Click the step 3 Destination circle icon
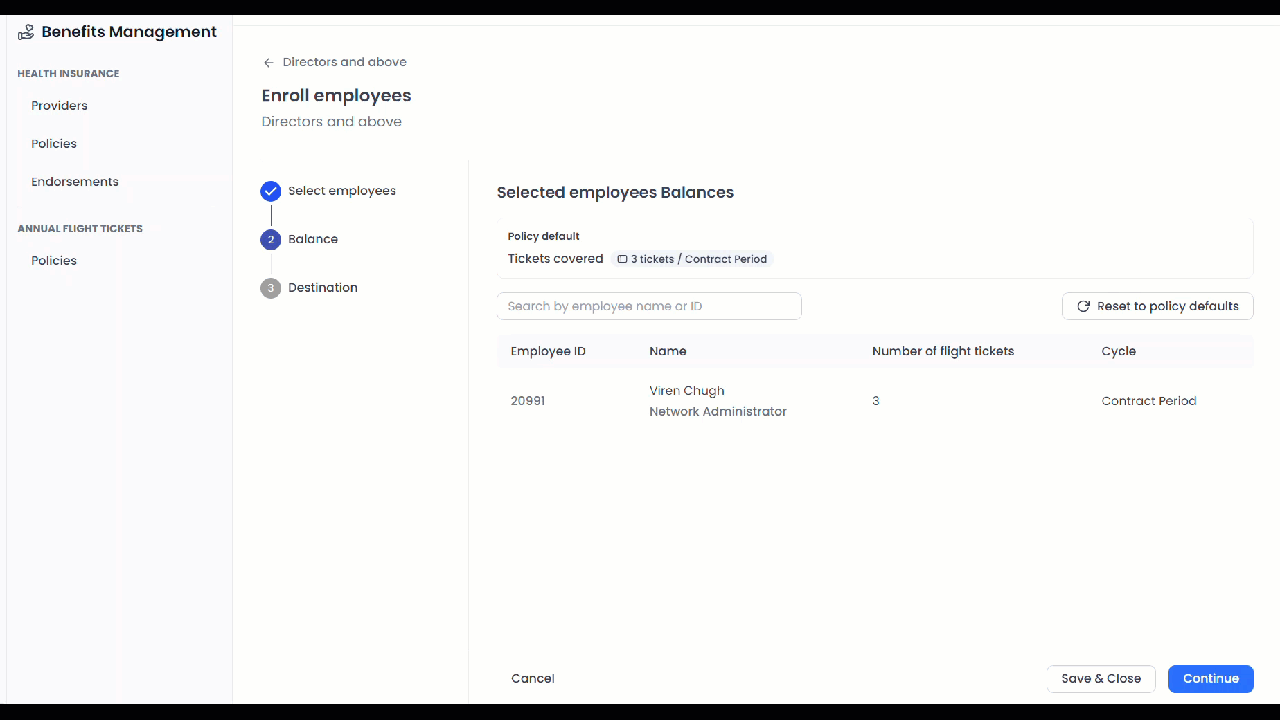Viewport: 1280px width, 720px height. [270, 288]
